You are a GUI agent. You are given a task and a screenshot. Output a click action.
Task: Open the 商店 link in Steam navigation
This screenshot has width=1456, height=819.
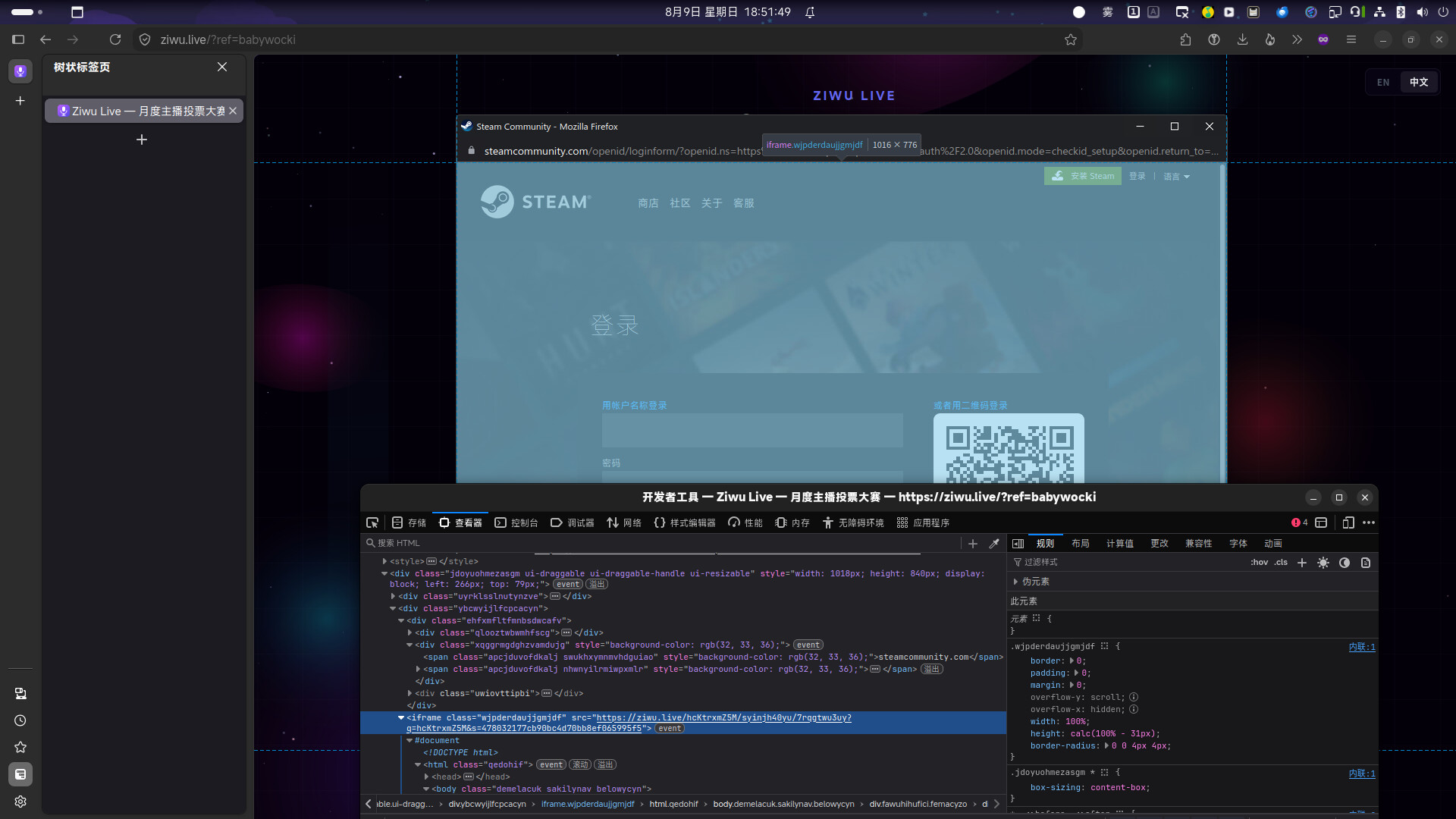point(648,203)
